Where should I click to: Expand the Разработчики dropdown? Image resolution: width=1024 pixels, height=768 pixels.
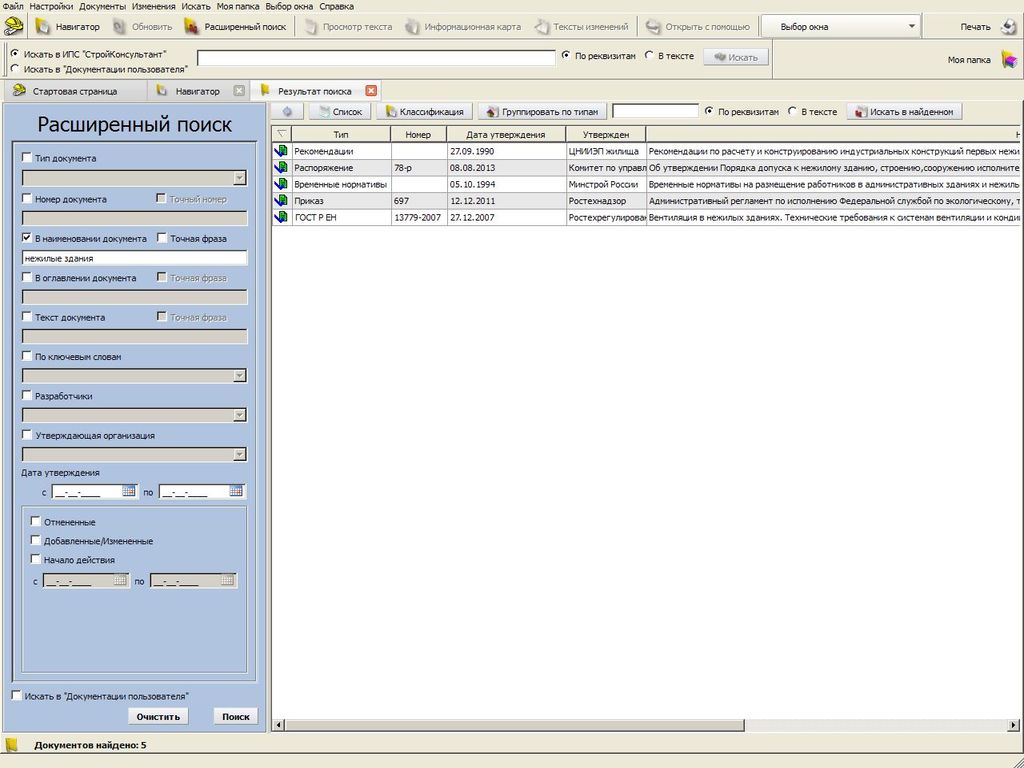click(240, 415)
